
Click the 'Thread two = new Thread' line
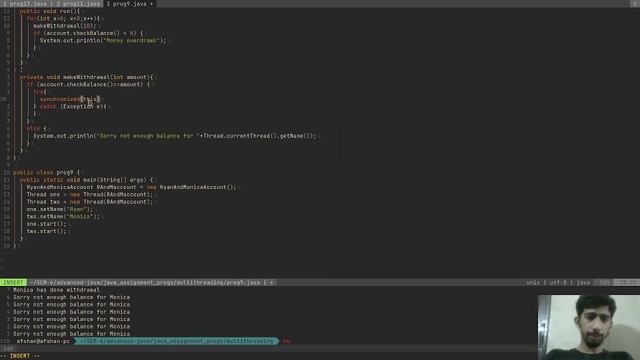click(89, 202)
